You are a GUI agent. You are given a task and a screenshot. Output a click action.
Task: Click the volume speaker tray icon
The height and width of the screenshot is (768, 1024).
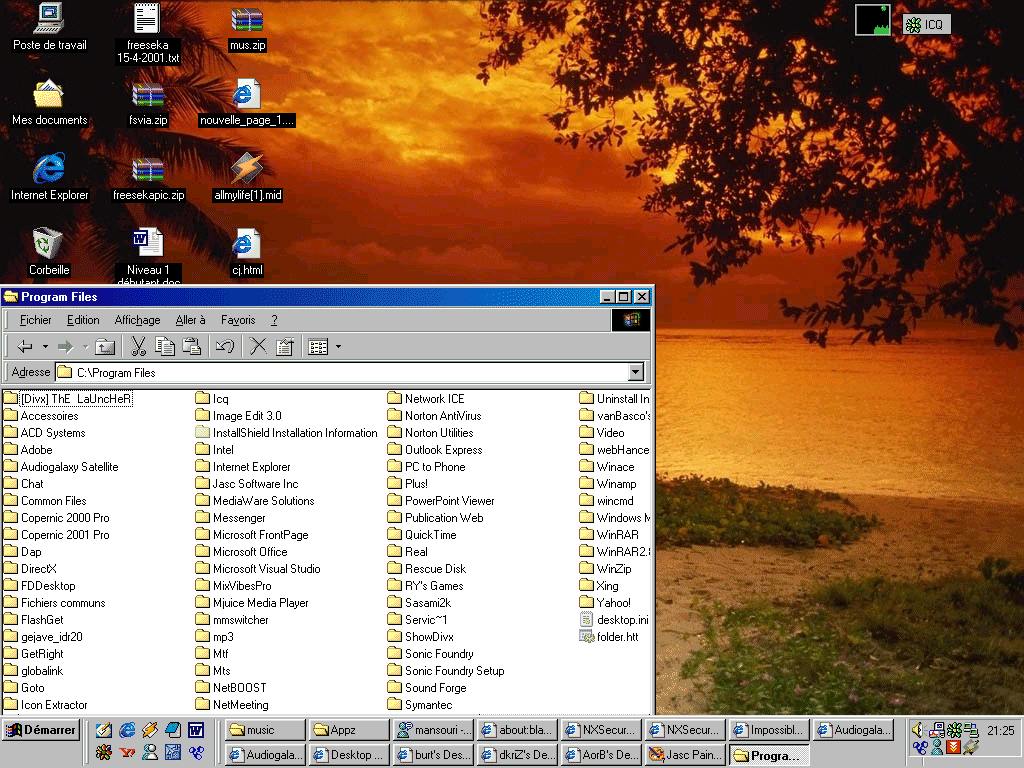pyautogui.click(x=919, y=730)
